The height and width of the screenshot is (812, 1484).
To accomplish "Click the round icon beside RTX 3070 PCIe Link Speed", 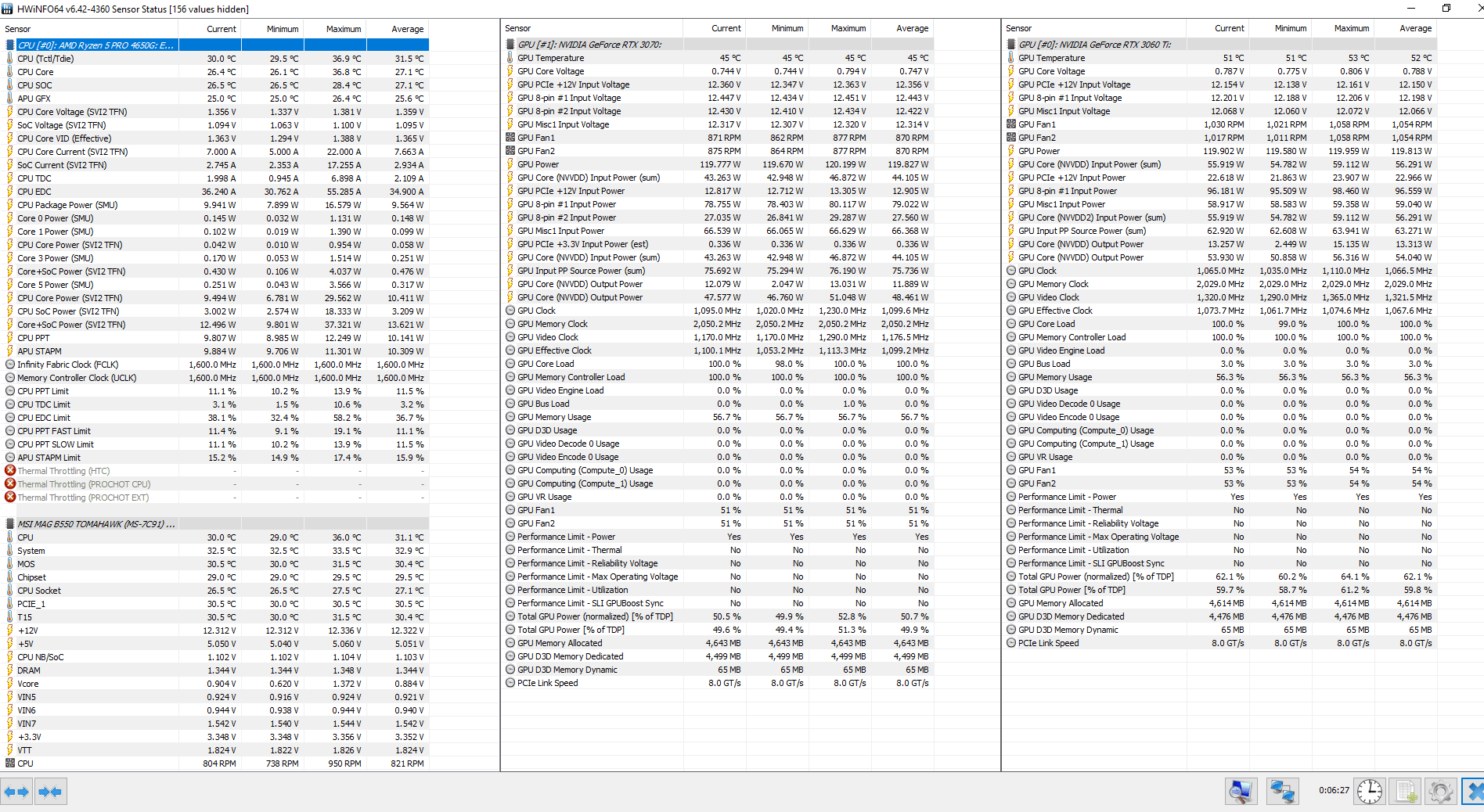I will pos(510,683).
